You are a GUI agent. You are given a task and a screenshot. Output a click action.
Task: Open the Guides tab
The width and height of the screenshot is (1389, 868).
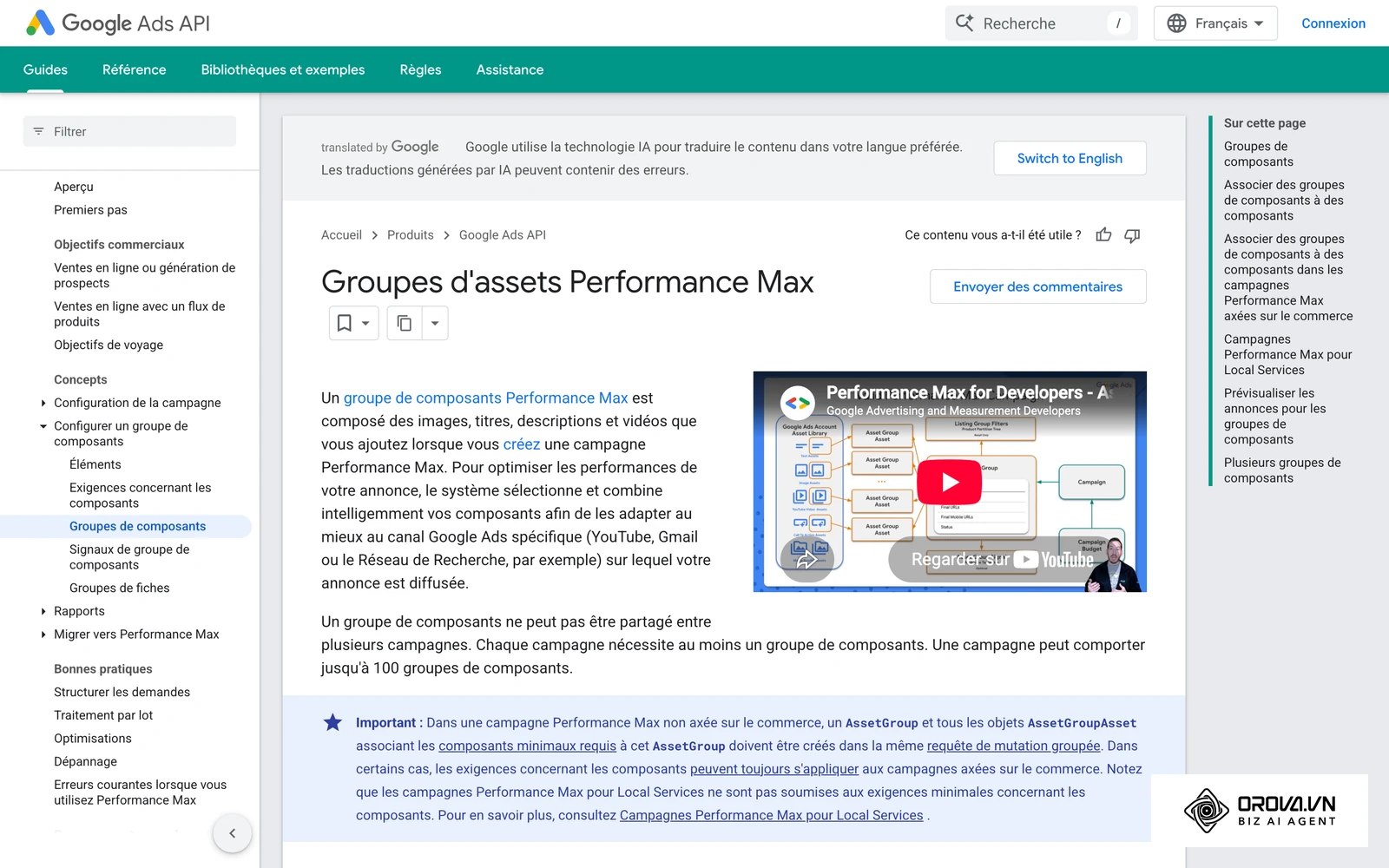[x=45, y=69]
